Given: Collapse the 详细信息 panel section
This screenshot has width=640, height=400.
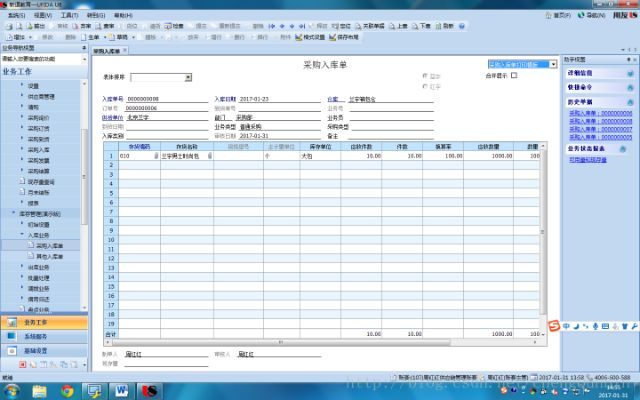Looking at the screenshot, I should [x=630, y=73].
